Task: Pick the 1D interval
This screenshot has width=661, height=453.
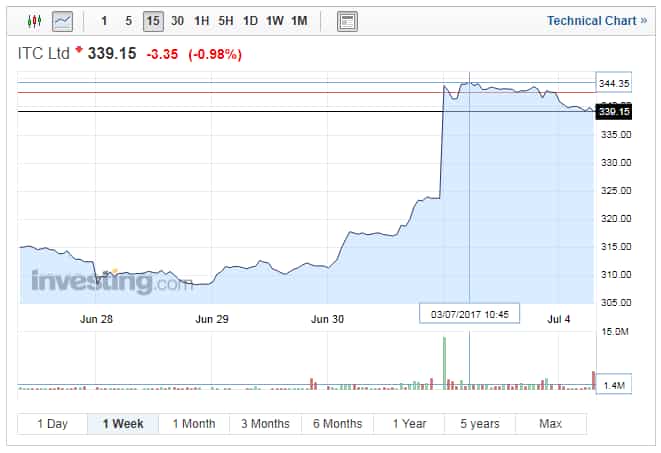Action: click(x=250, y=21)
